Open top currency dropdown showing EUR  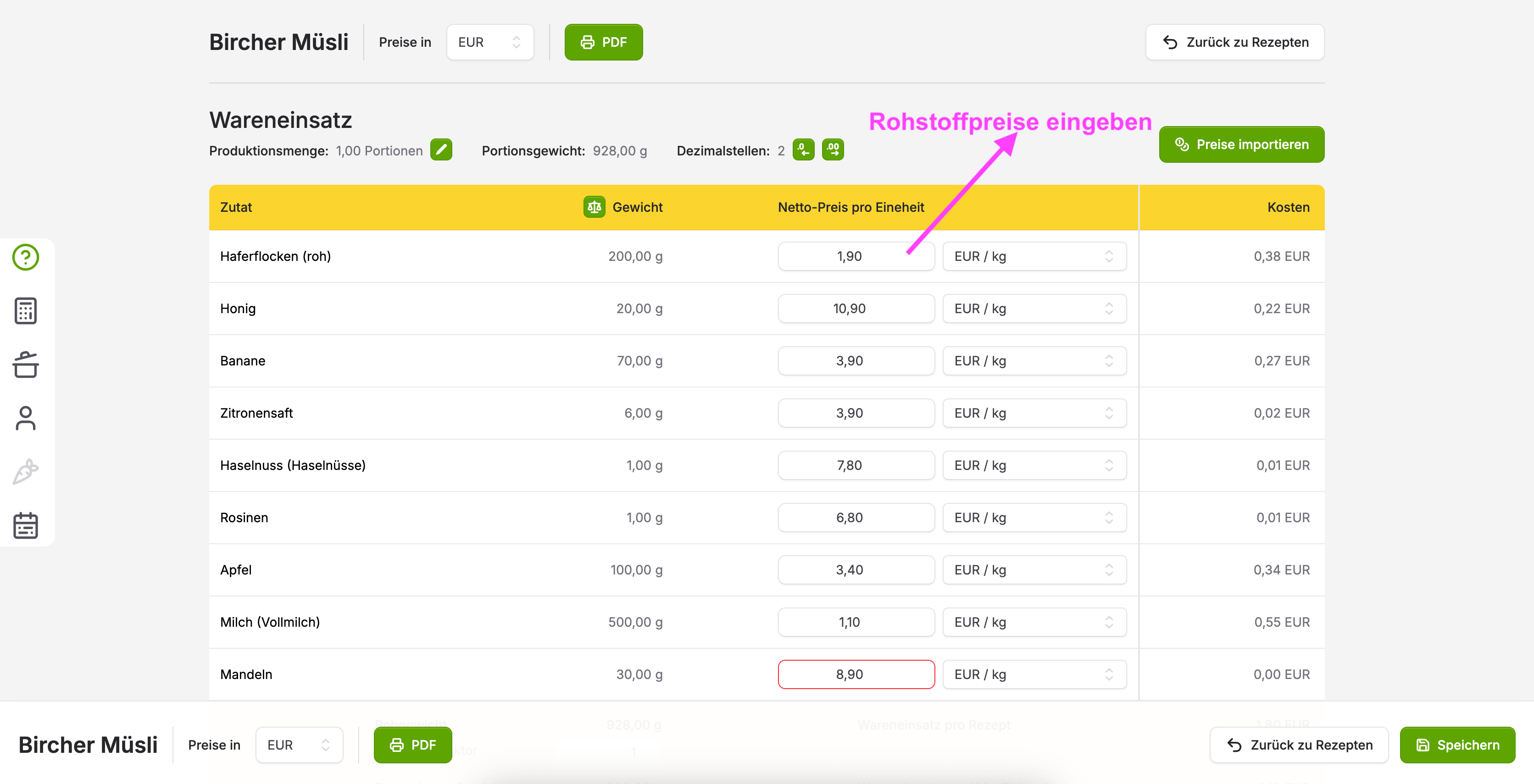[x=489, y=42]
